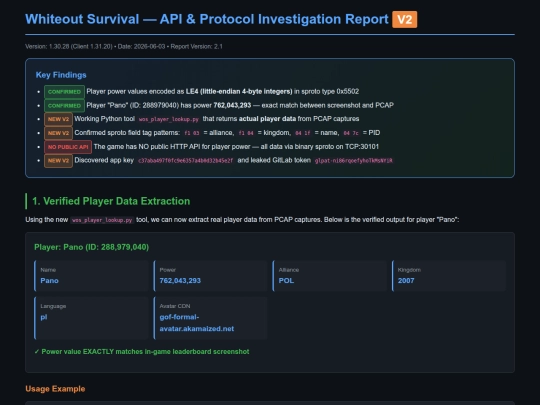Click the orange V2 badge in title
The height and width of the screenshot is (405, 540).
click(404, 19)
